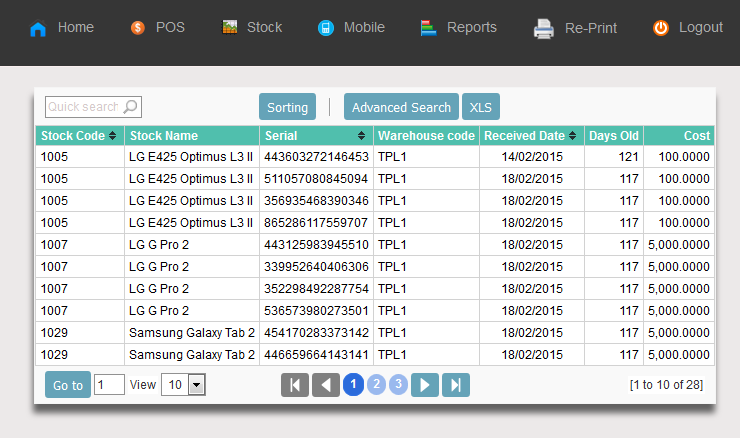Expand the View rows-per-page dropdown
The width and height of the screenshot is (740, 438).
click(x=196, y=385)
